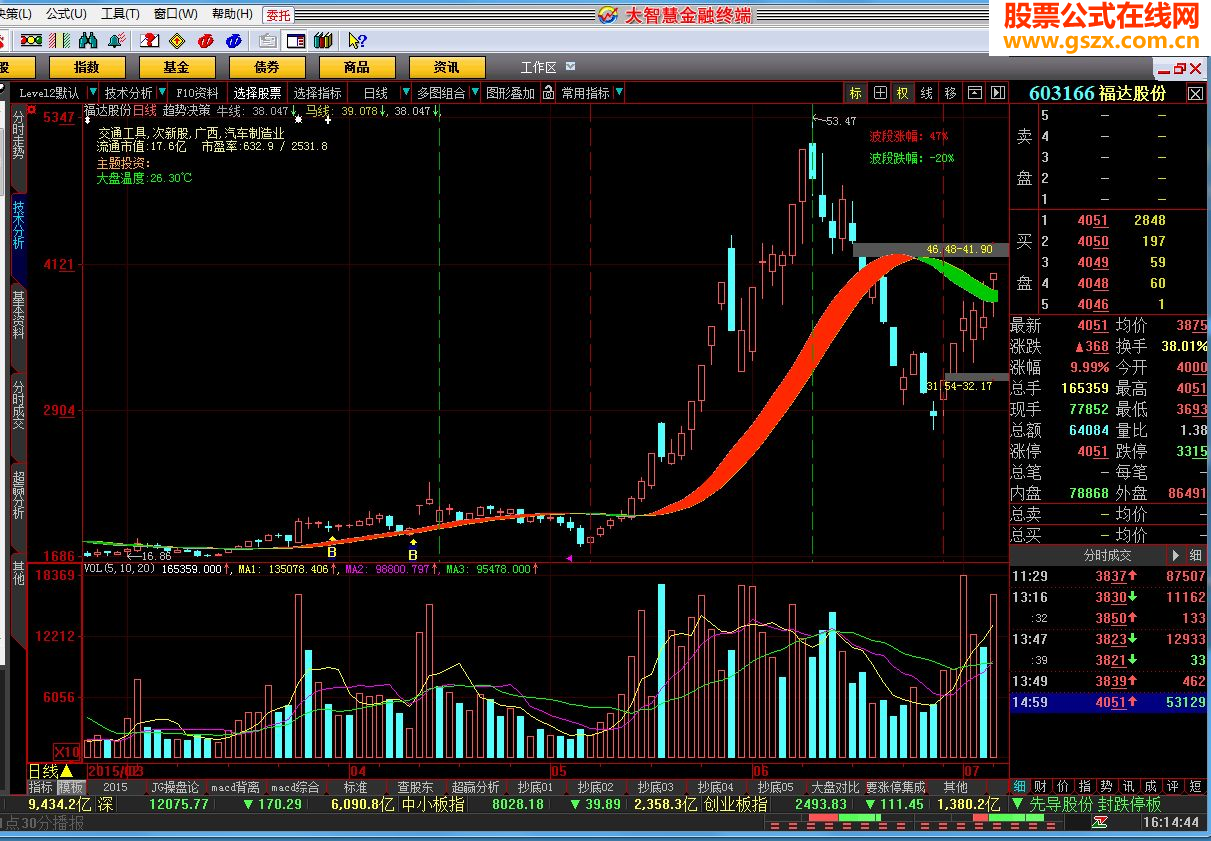Open the 日线 period dropdown arrow
1211x841 pixels.
(x=408, y=93)
